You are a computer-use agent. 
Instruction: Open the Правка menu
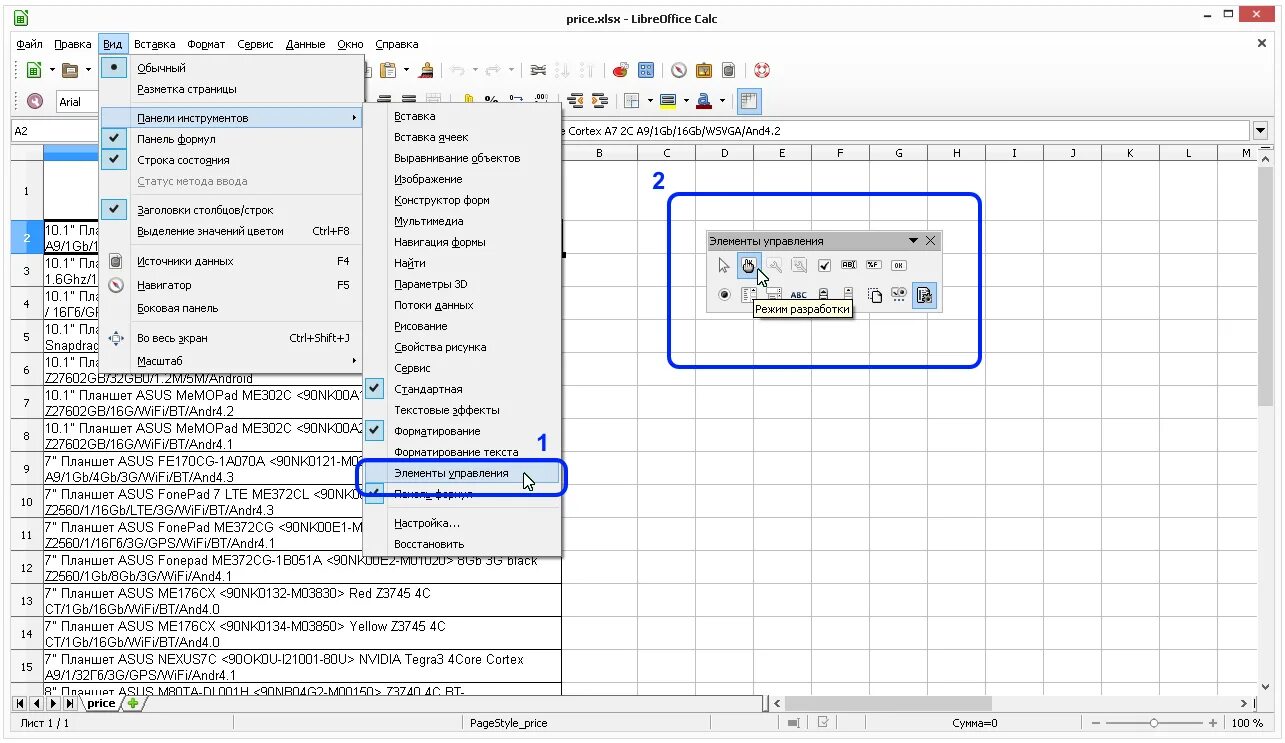[73, 44]
